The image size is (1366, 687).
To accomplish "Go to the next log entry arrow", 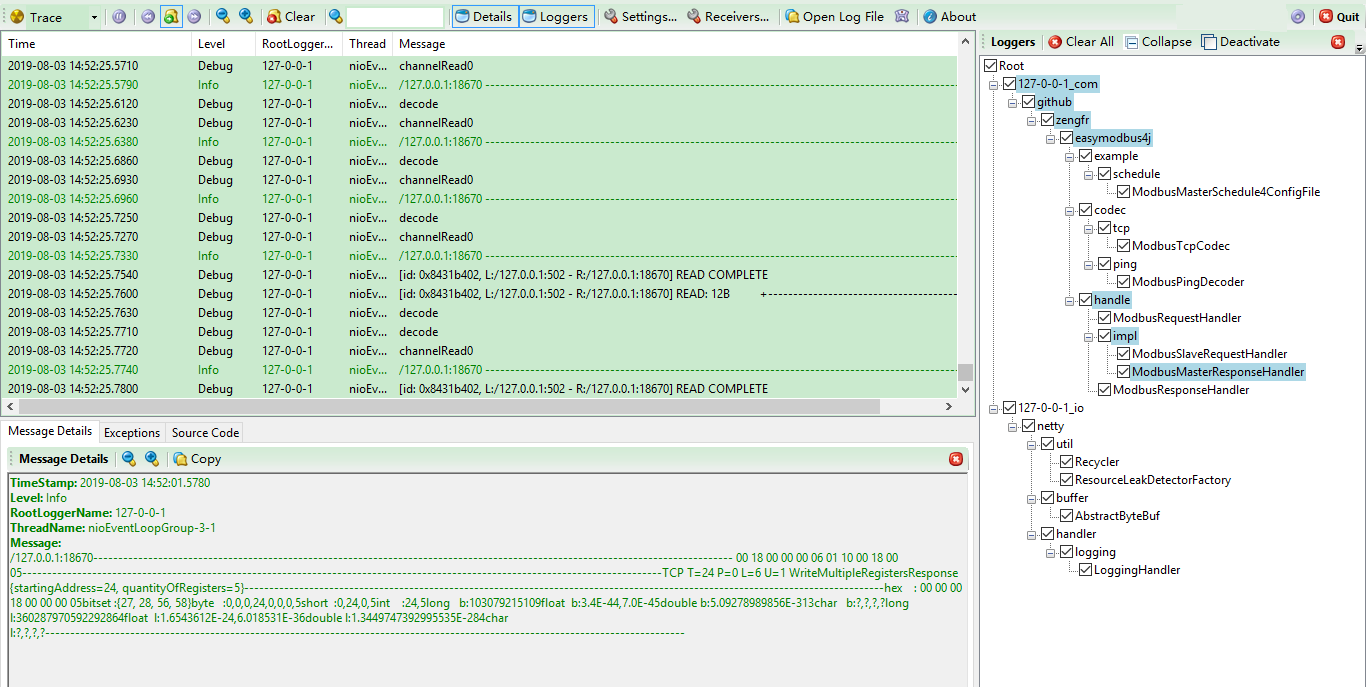I will 194,17.
